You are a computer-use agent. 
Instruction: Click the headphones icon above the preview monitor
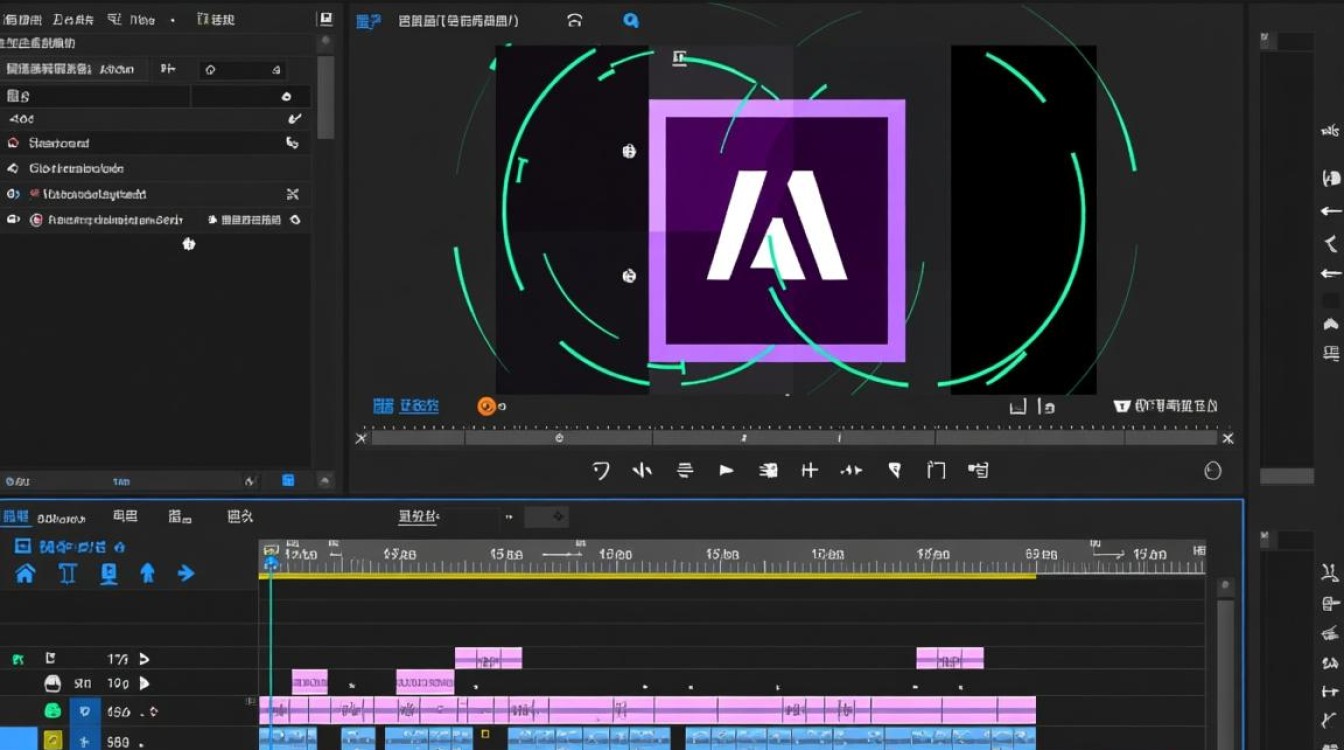(575, 20)
